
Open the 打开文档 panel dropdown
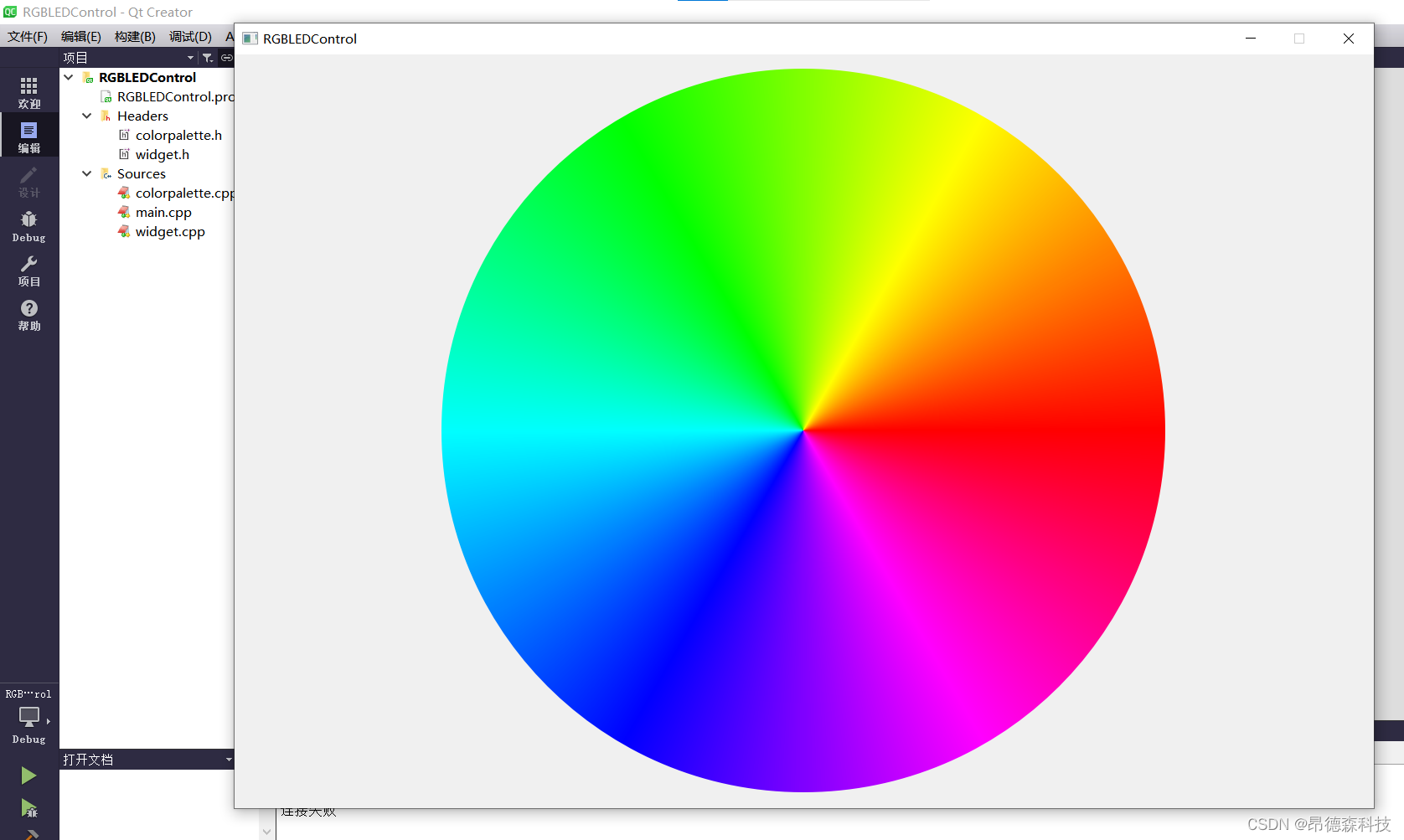tap(229, 760)
